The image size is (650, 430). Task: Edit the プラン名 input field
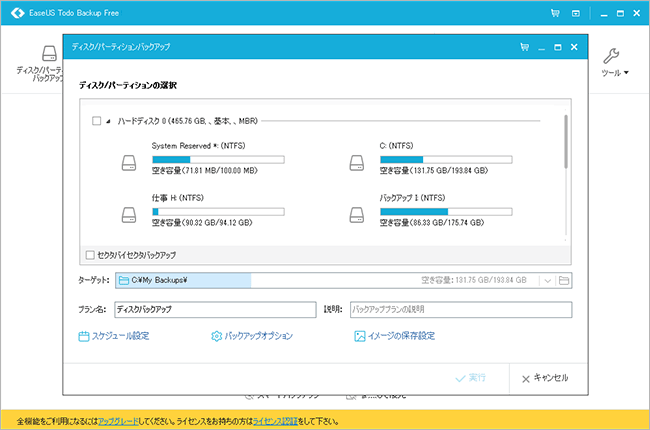pos(215,309)
